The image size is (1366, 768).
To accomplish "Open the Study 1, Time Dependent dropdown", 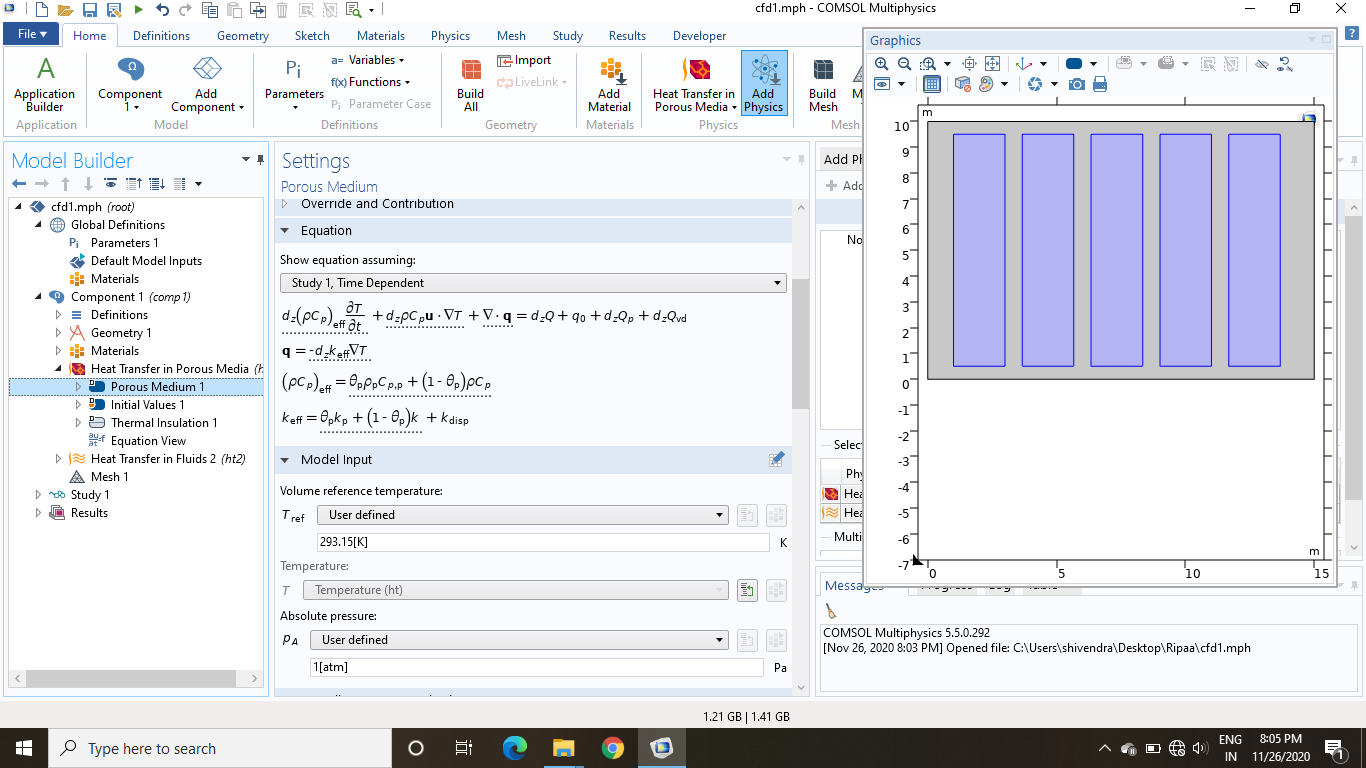I will pos(533,283).
